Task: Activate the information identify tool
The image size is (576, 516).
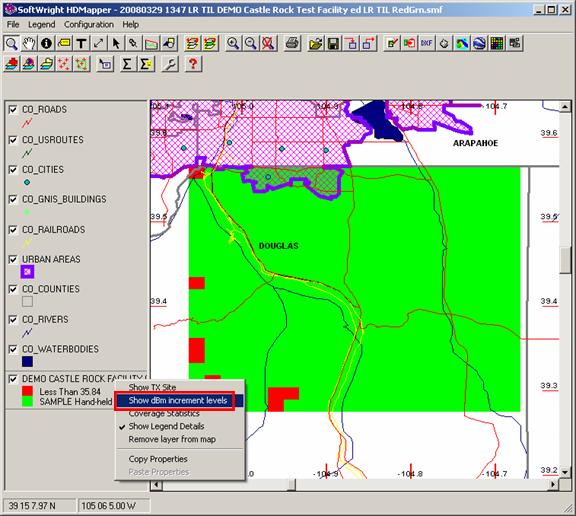Action: pyautogui.click(x=46, y=43)
